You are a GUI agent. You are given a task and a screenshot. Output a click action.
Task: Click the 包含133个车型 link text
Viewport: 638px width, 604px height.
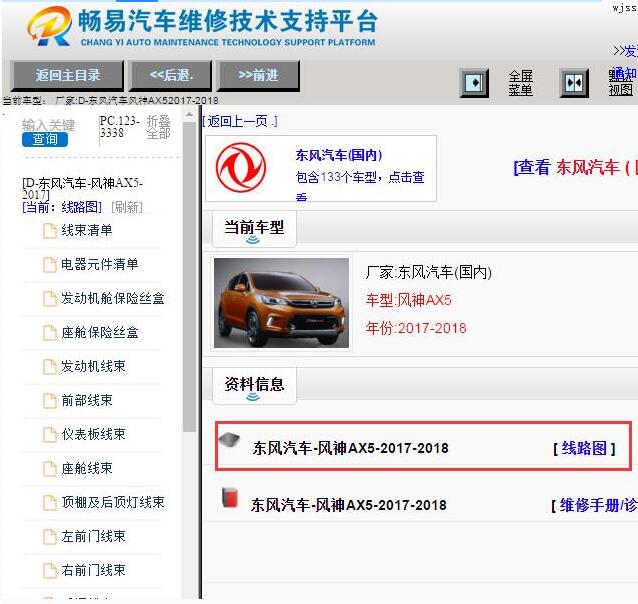pyautogui.click(x=360, y=177)
